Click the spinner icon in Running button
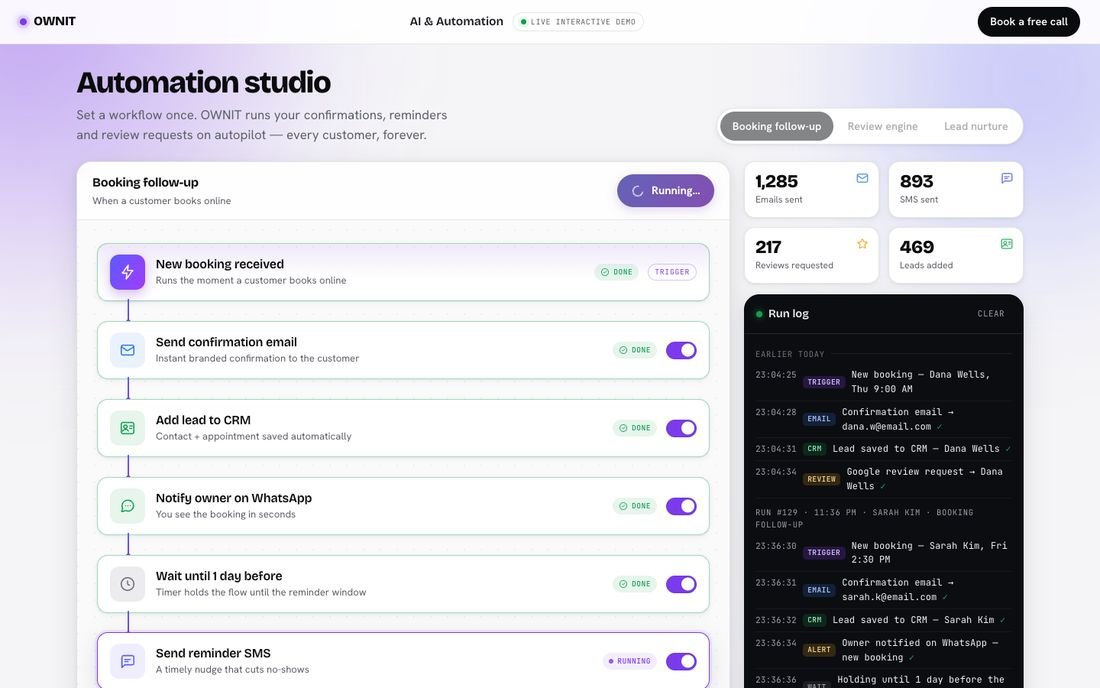Viewport: 1100px width, 688px height. pos(638,191)
